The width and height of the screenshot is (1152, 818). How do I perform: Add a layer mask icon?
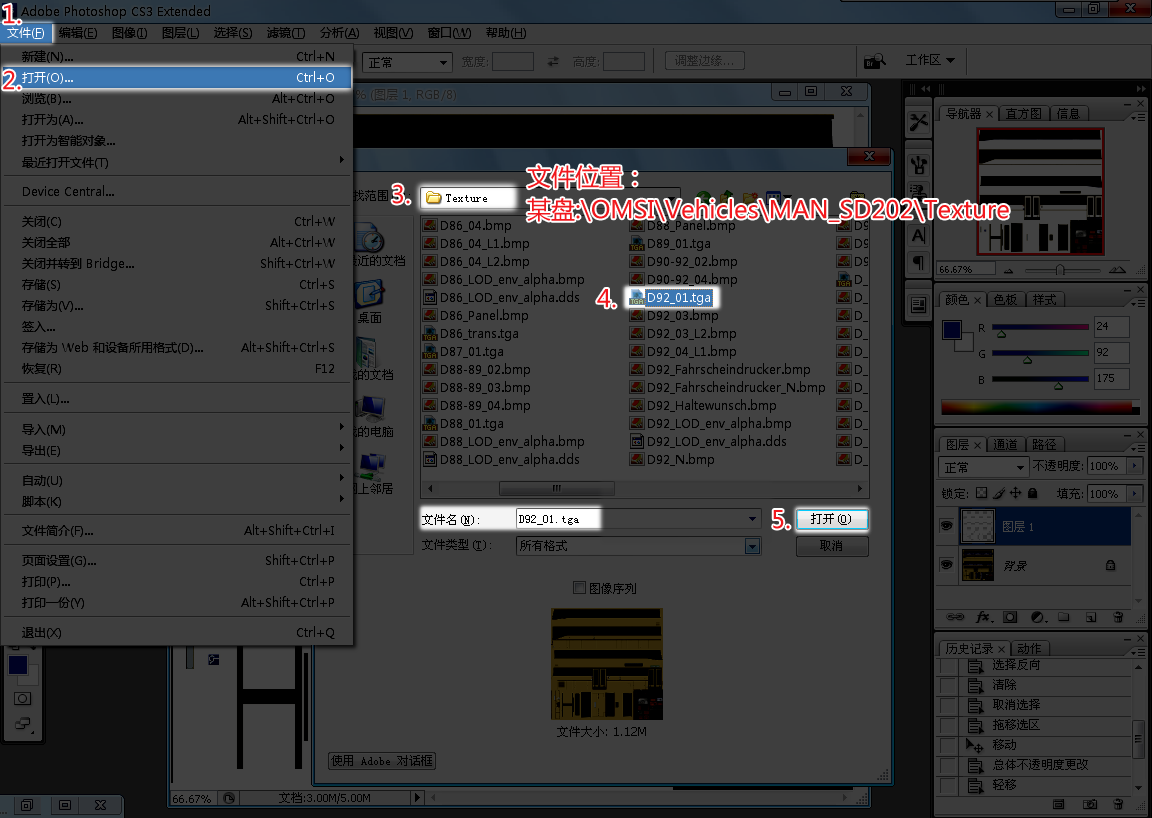click(1010, 617)
